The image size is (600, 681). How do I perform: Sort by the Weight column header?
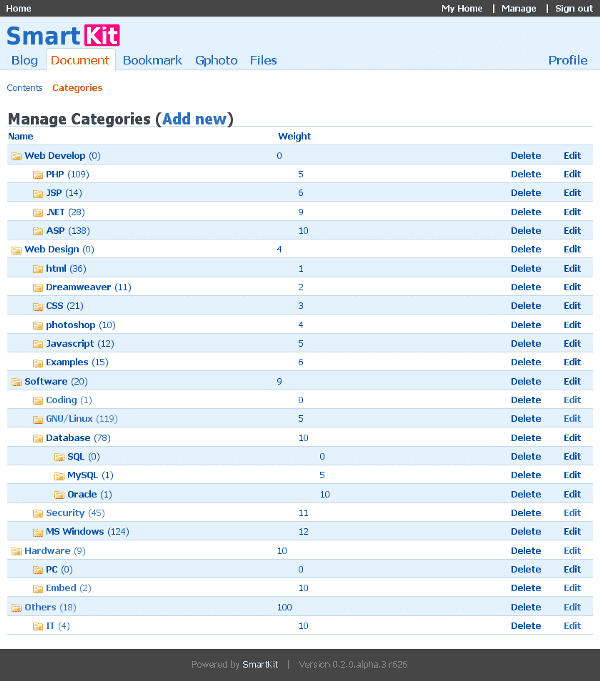(294, 136)
